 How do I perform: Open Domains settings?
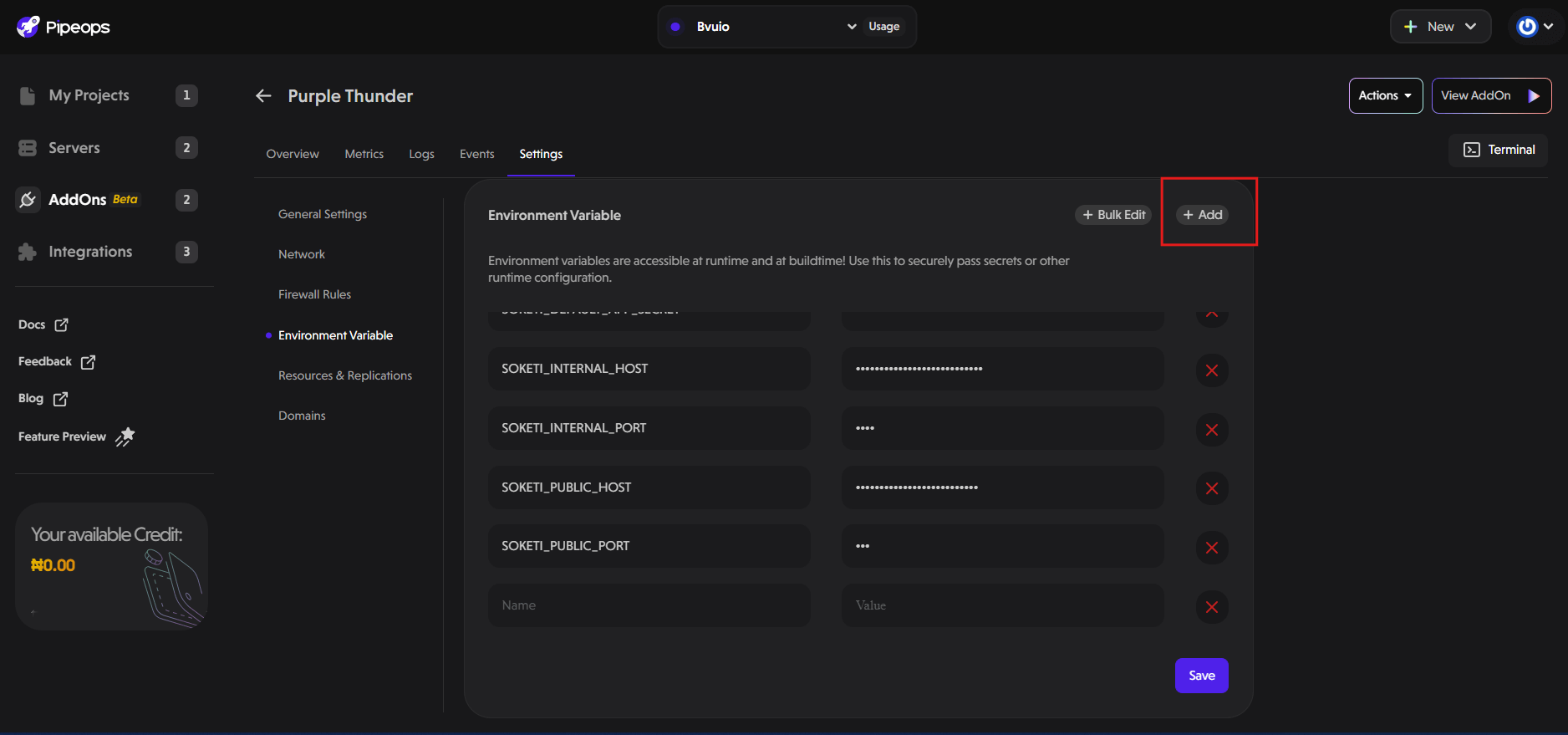coord(302,416)
